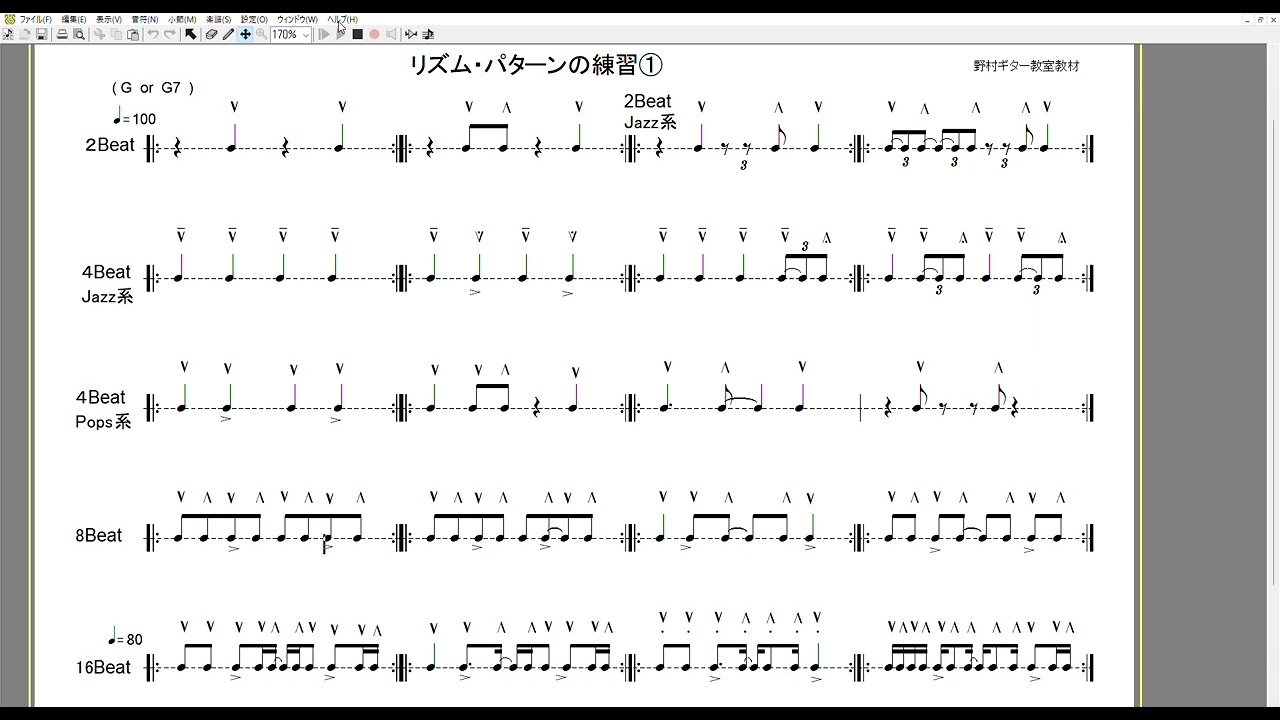Open the 音符(N) menu

click(x=145, y=19)
